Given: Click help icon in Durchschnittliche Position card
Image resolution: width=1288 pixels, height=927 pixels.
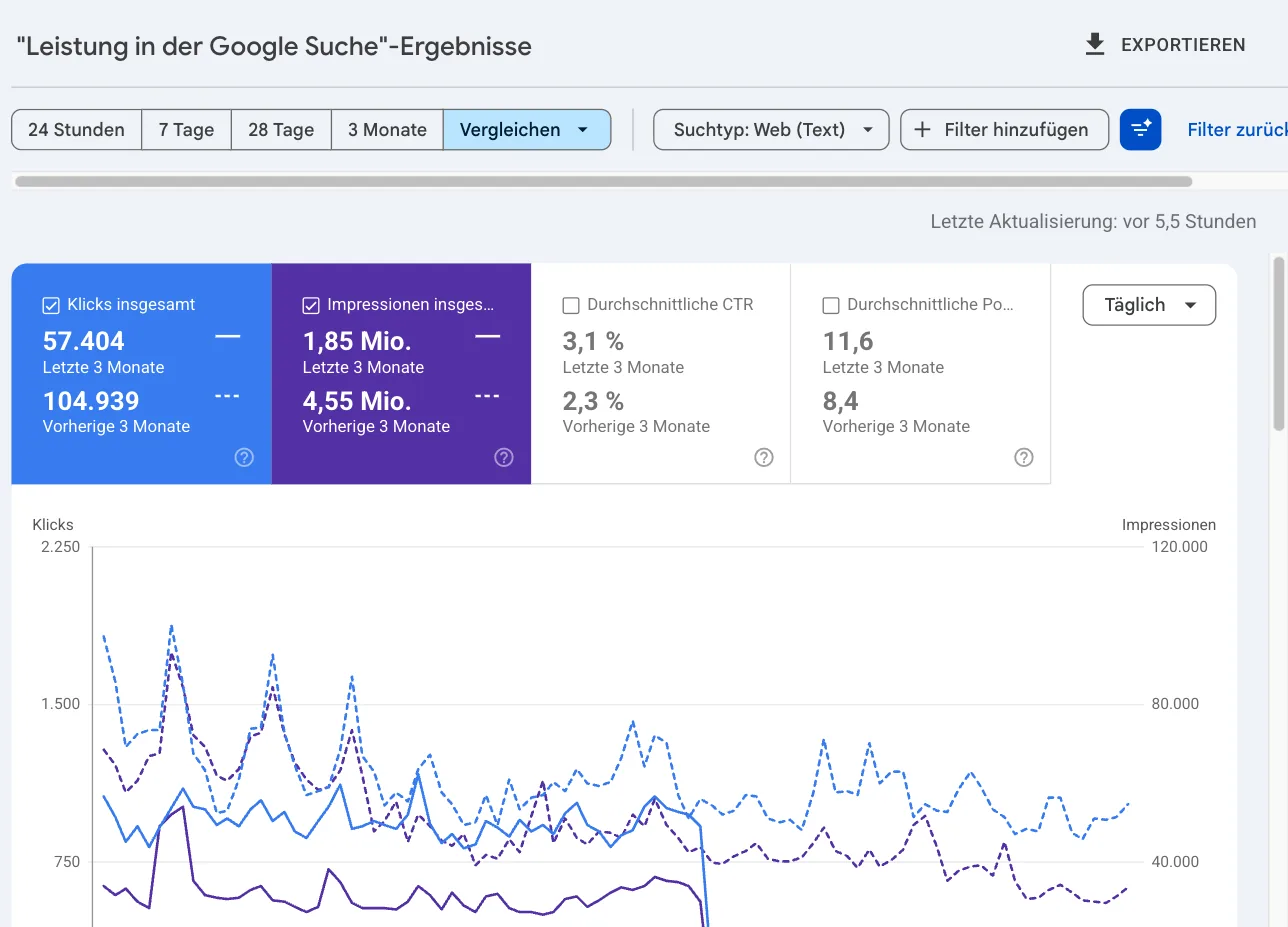Looking at the screenshot, I should click(x=1024, y=457).
